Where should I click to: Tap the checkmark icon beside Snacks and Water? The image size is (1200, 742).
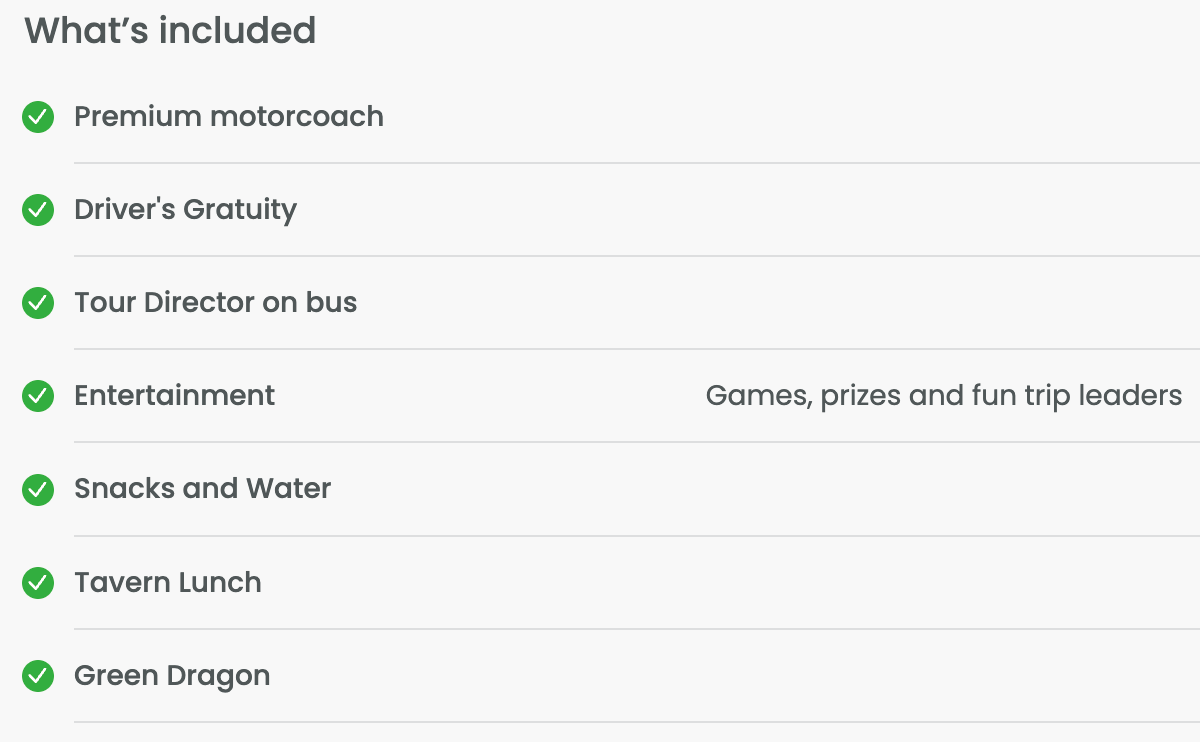pyautogui.click(x=38, y=489)
